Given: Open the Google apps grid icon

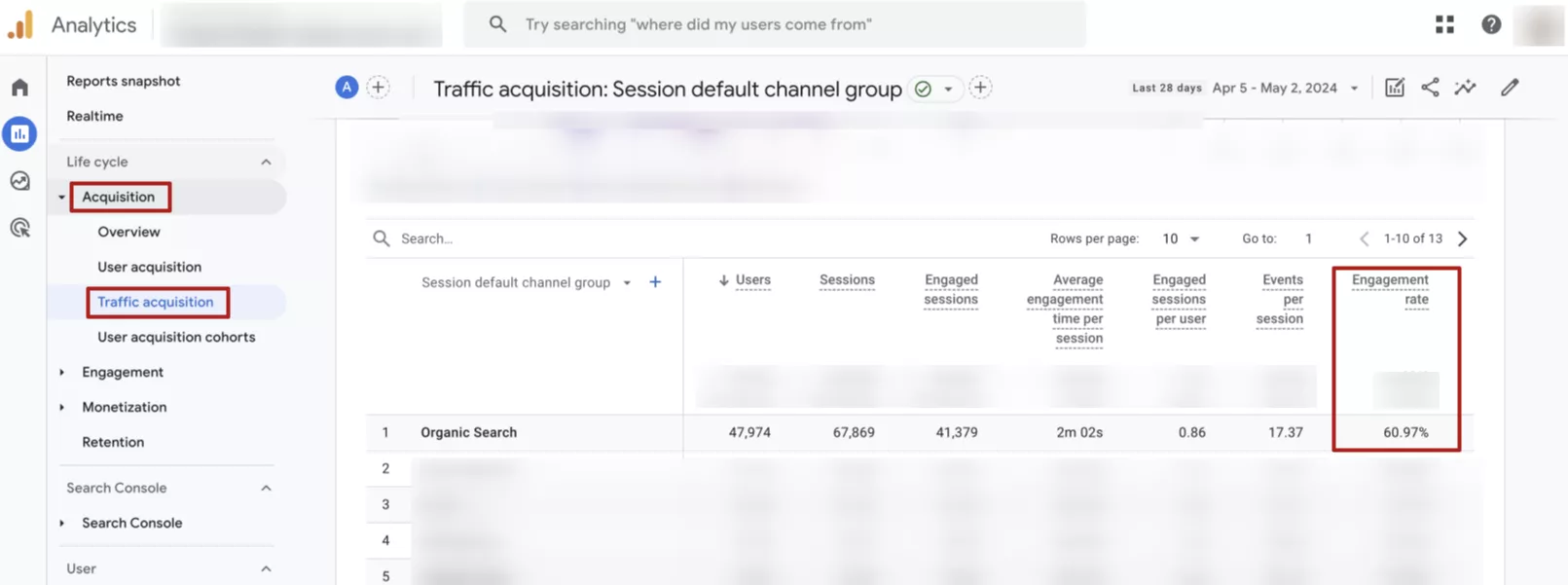Looking at the screenshot, I should pos(1444,24).
